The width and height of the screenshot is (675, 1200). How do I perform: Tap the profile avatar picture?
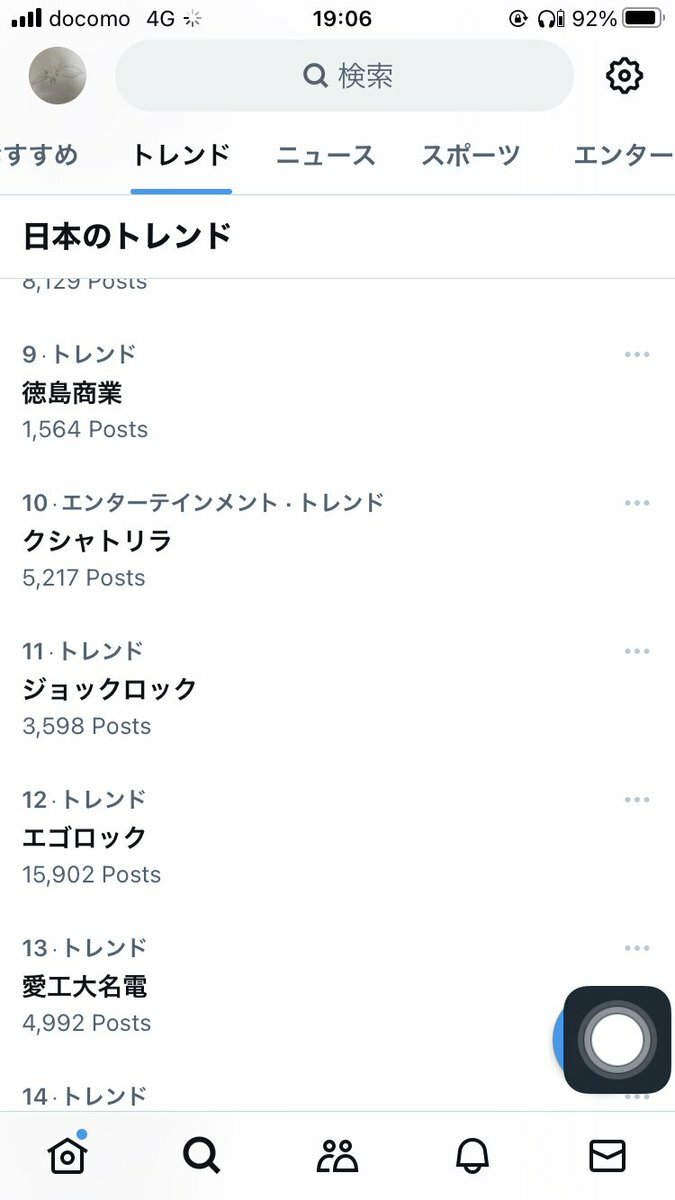(x=57, y=76)
